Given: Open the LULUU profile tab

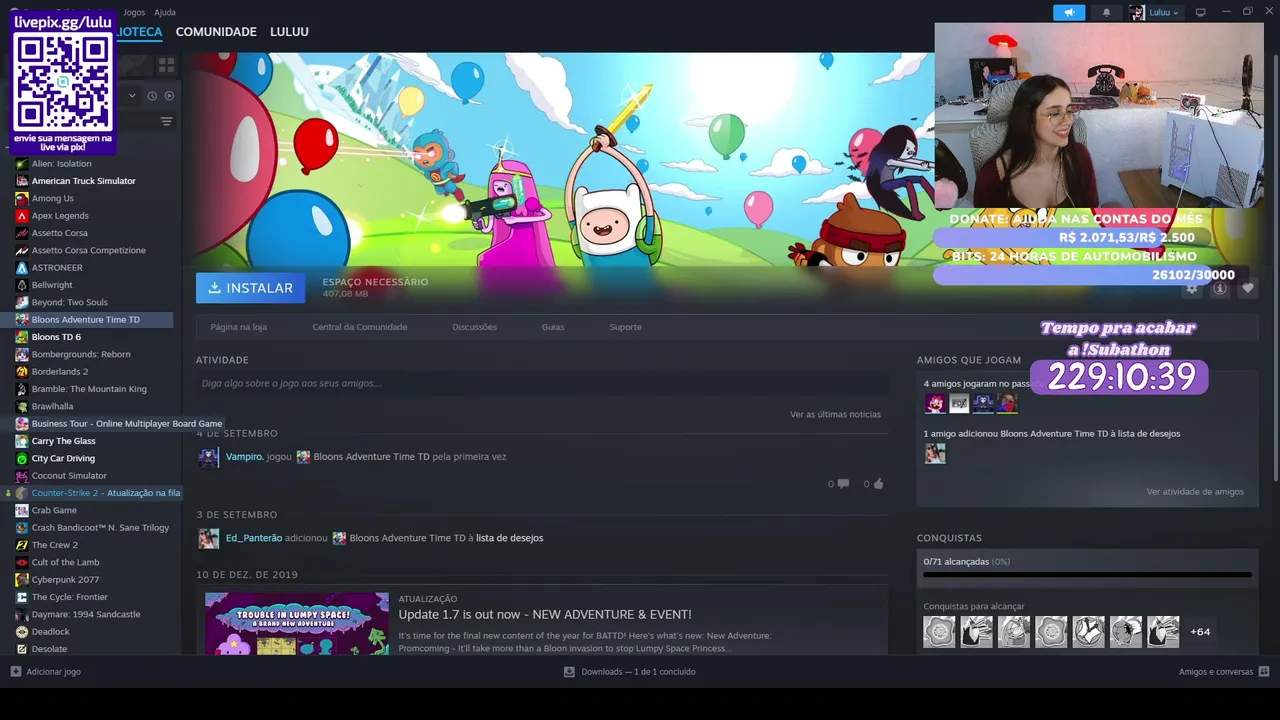Looking at the screenshot, I should coord(289,32).
